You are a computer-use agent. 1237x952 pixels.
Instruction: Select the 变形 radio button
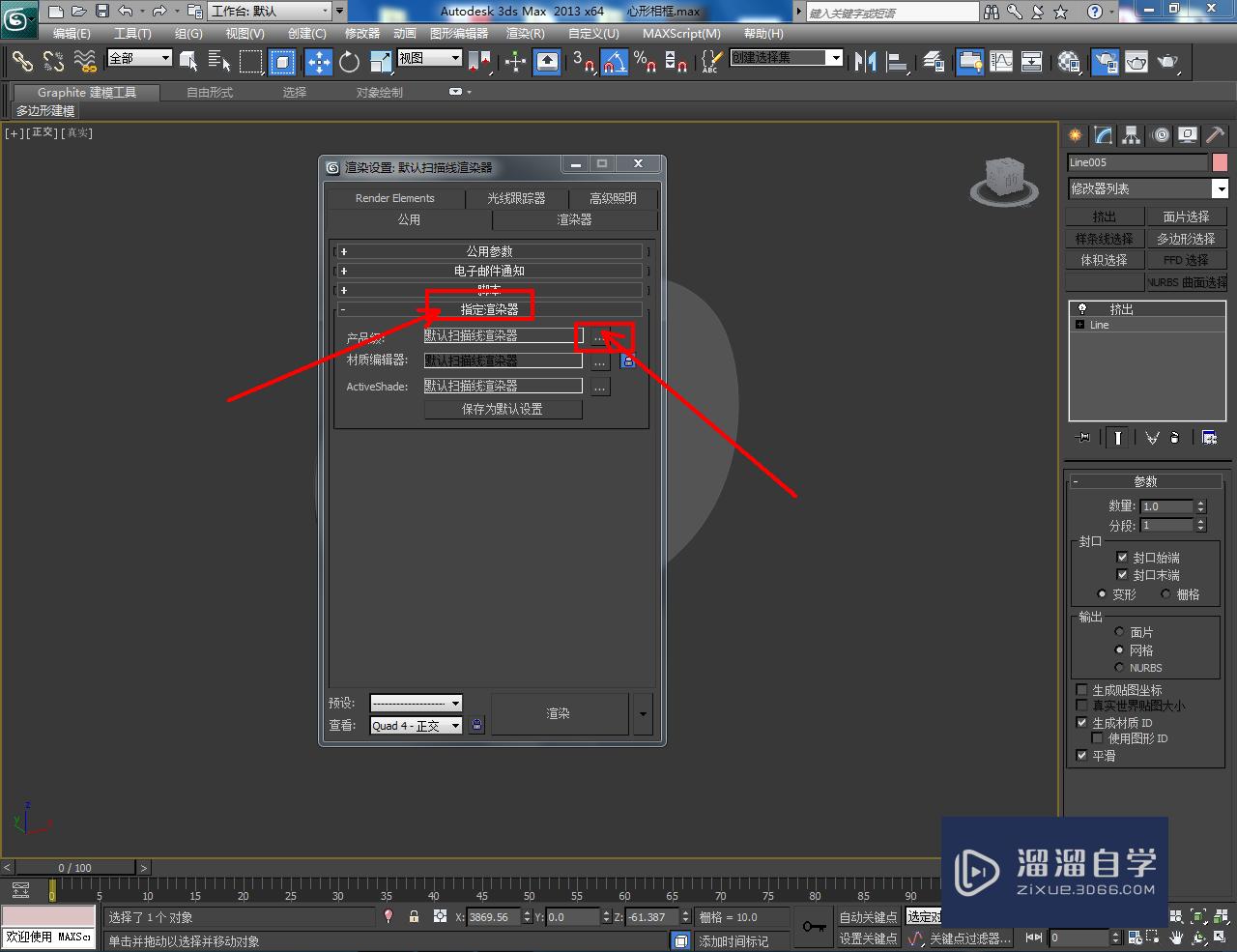pos(1102,593)
